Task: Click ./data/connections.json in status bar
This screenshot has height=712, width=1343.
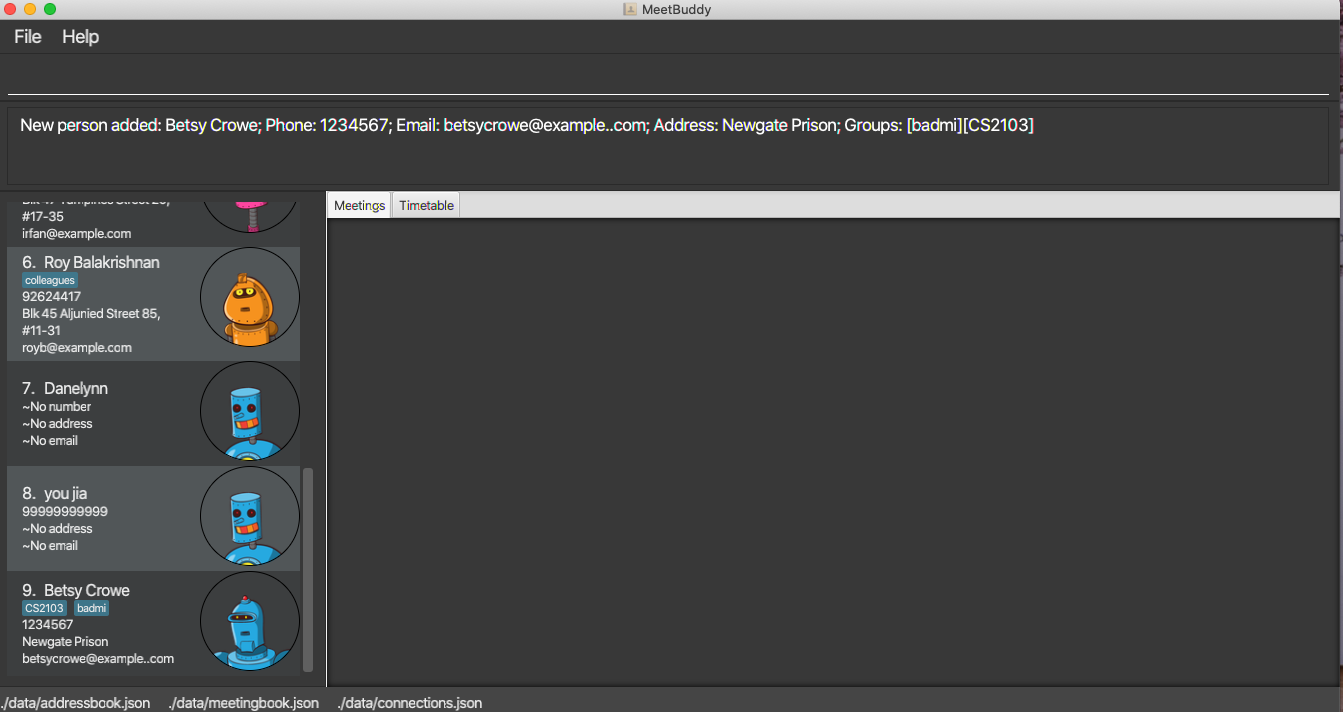Action: tap(410, 703)
